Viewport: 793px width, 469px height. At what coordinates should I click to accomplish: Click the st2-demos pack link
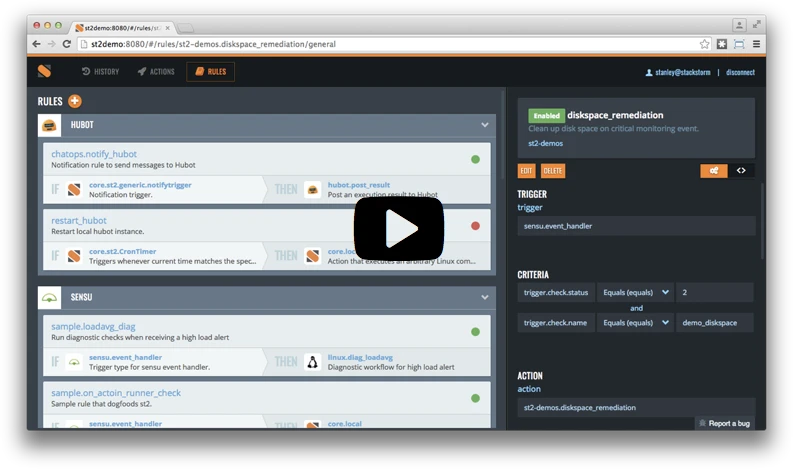[545, 143]
